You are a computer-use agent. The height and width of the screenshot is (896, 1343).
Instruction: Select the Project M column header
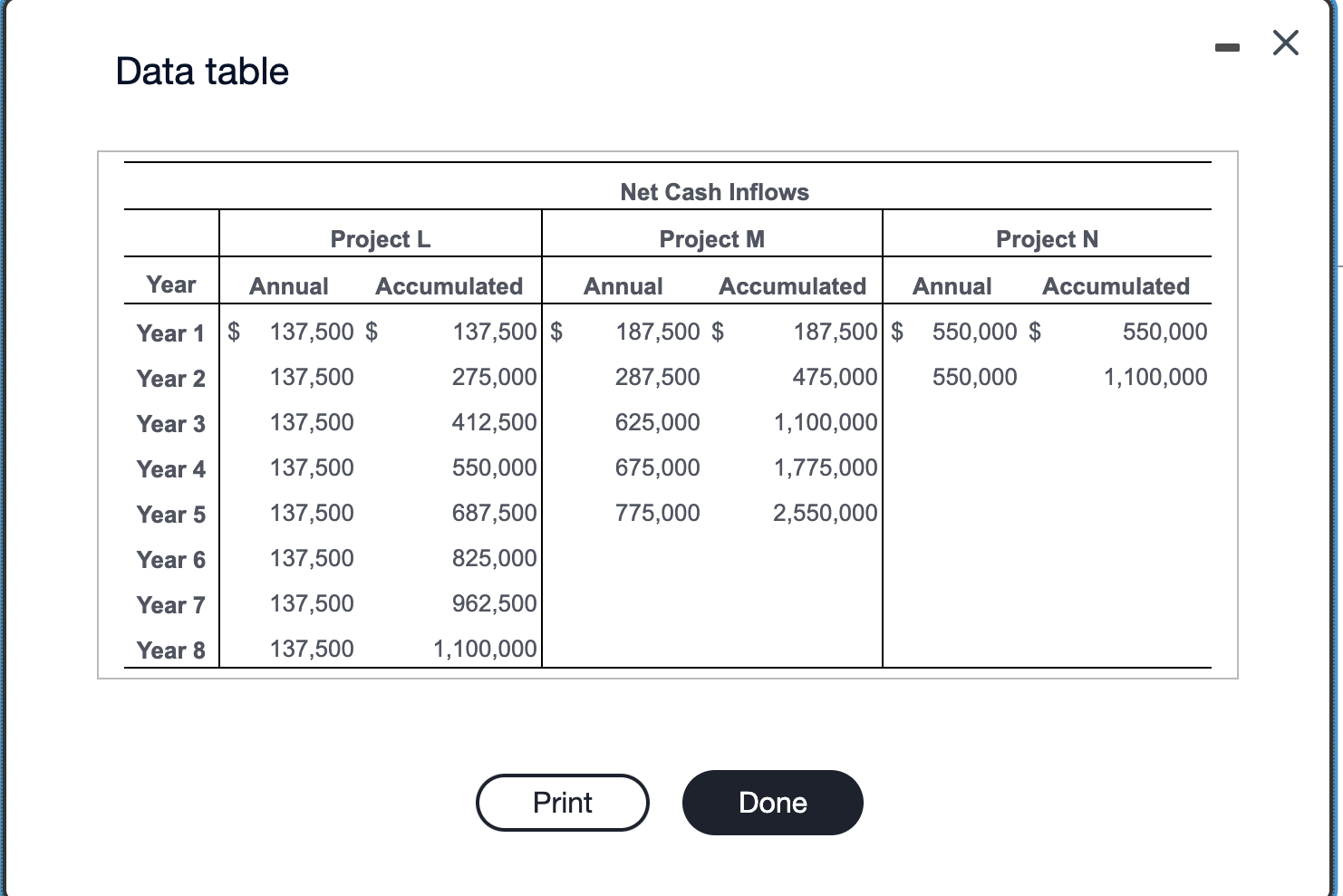click(x=712, y=238)
